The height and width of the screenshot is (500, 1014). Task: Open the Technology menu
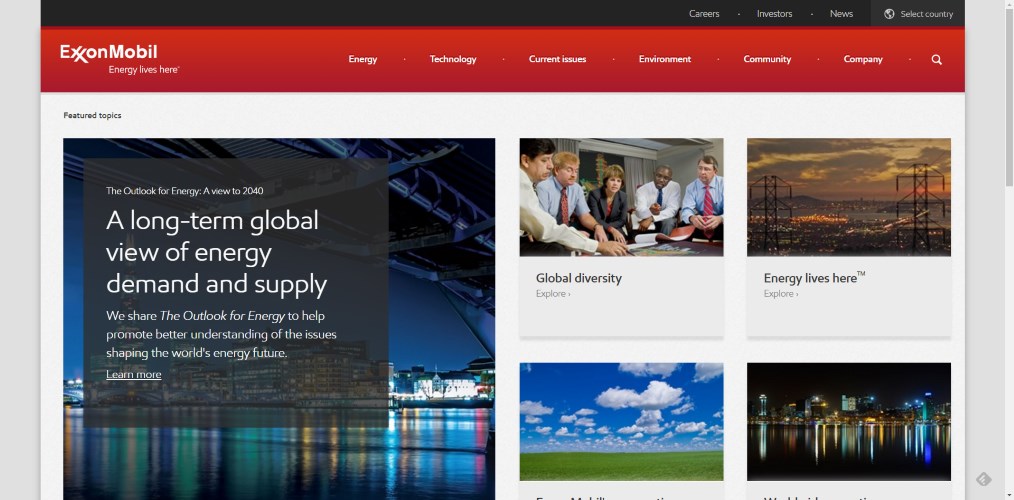pyautogui.click(x=453, y=59)
